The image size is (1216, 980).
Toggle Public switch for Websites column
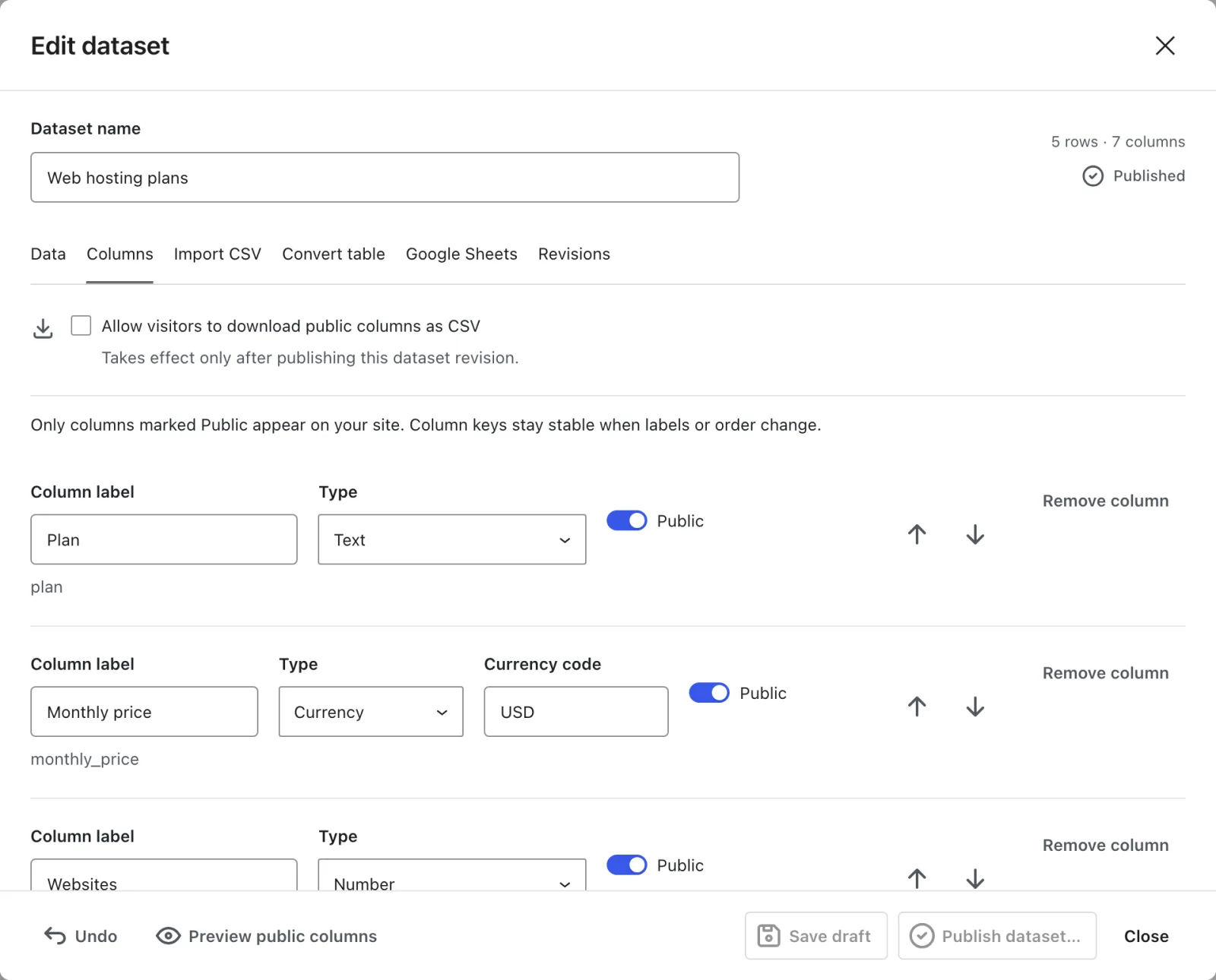626,865
